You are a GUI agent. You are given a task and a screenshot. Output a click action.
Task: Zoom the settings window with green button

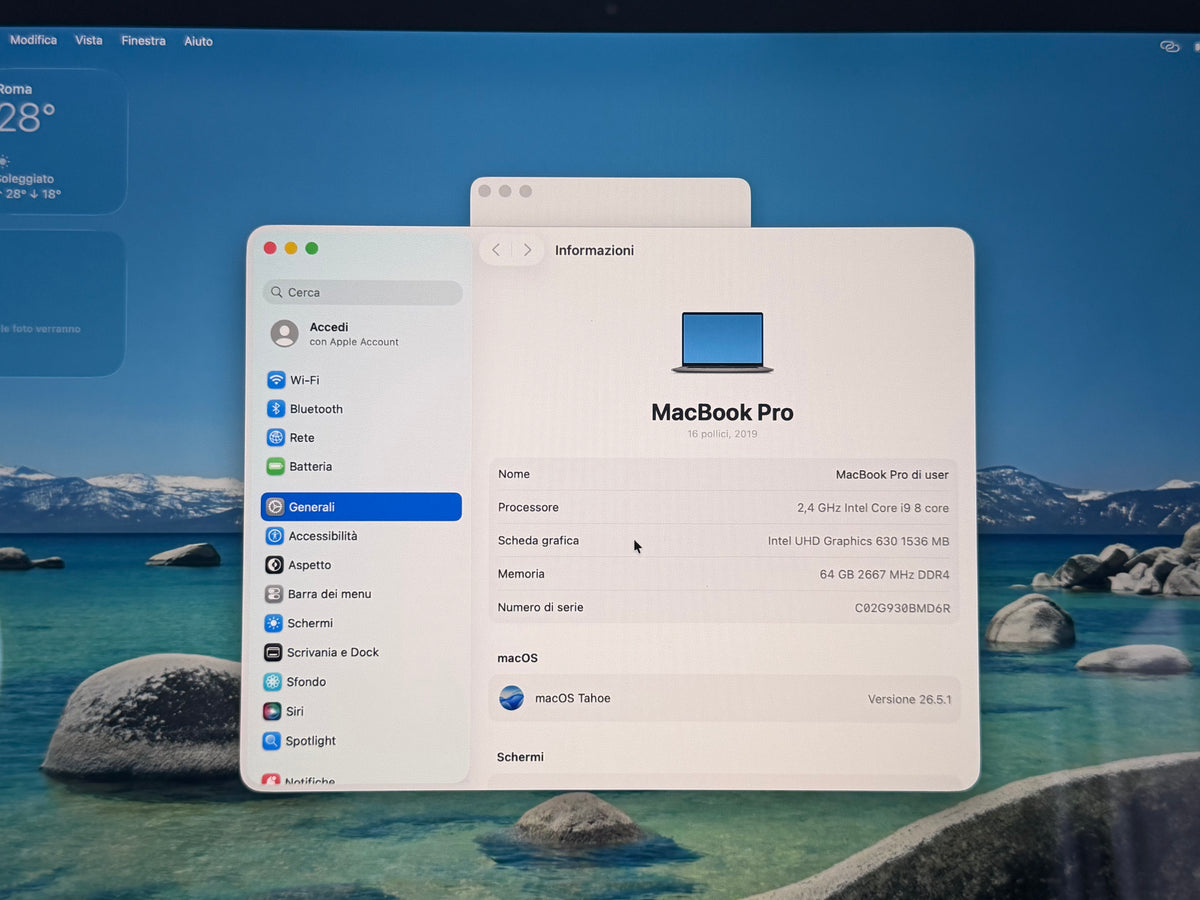point(312,248)
